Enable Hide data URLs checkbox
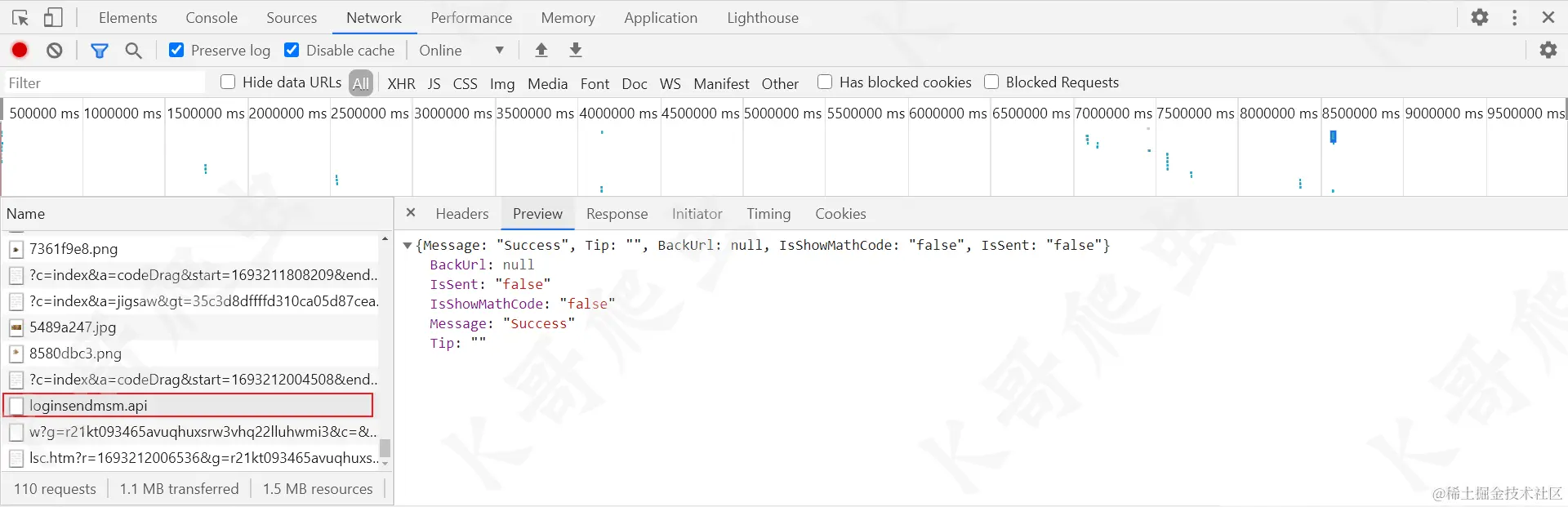1568x507 pixels. (228, 82)
